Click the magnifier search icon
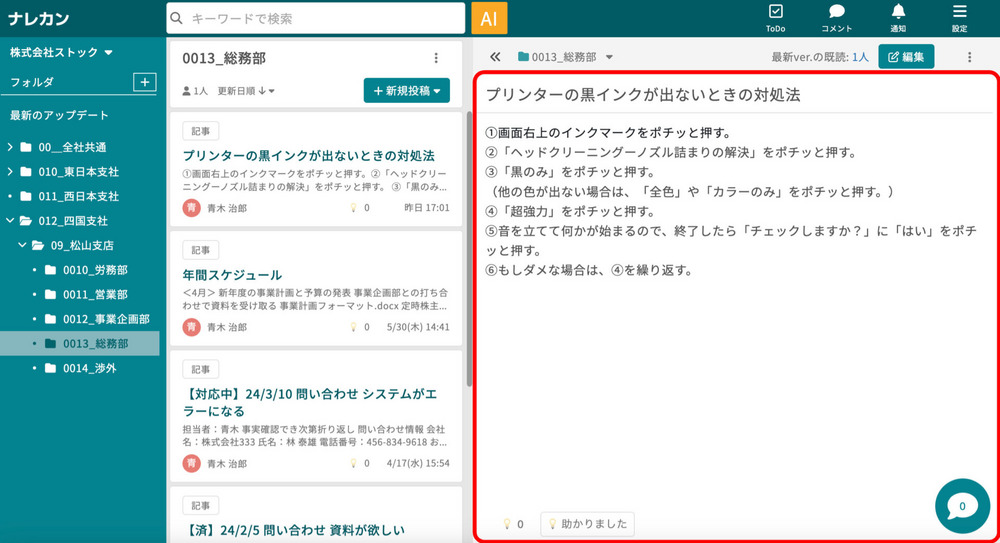 pyautogui.click(x=177, y=19)
